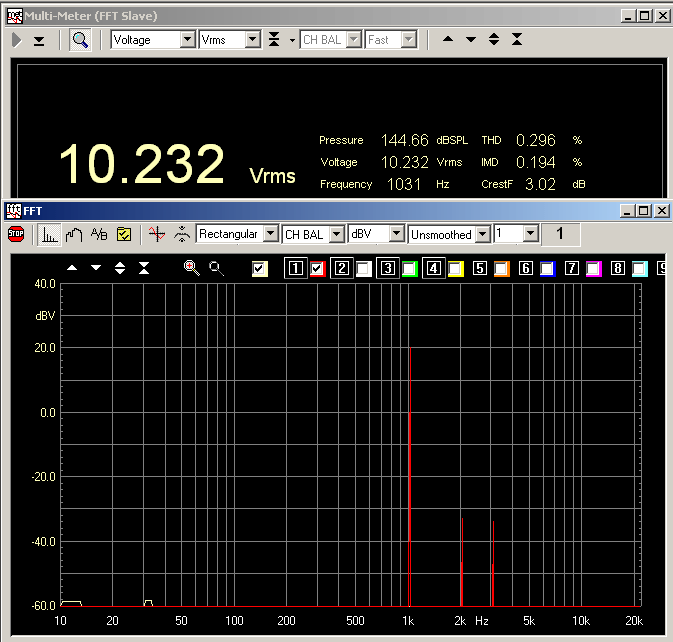The width and height of the screenshot is (673, 642).
Task: Click the STOP button in FFT toolbar
Action: point(16,234)
